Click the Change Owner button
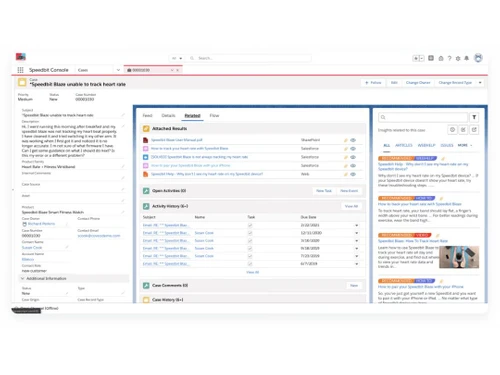Viewport: 500px width, 375px height. (x=418, y=83)
